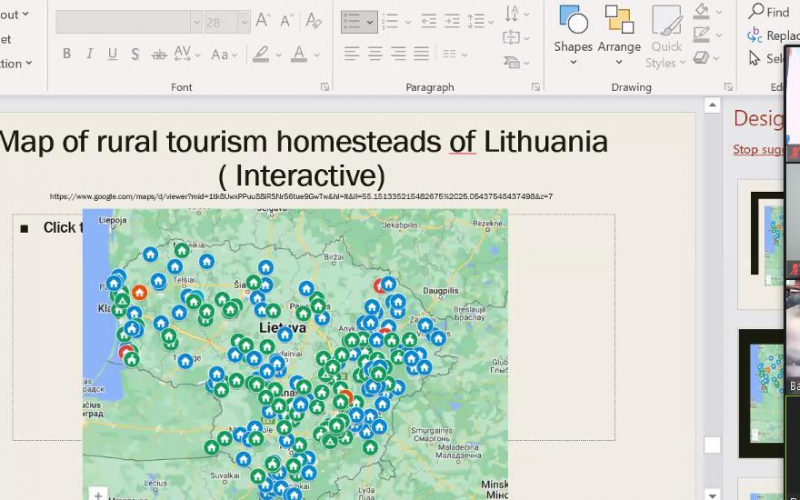
Task: Justify text alignment
Action: tap(421, 53)
